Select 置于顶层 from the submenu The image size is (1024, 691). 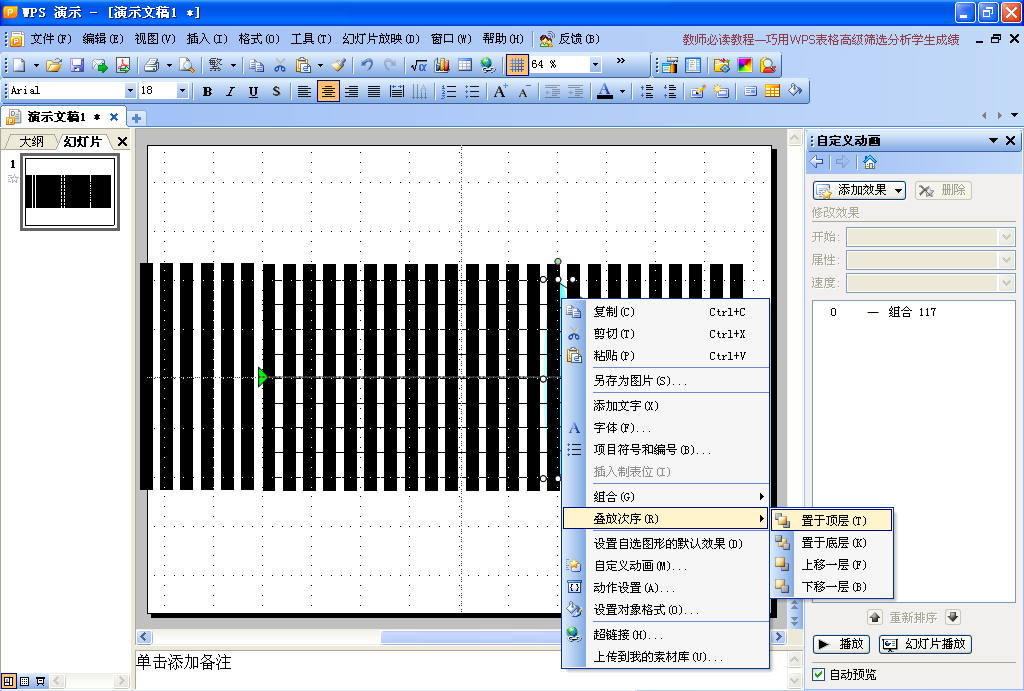(x=833, y=521)
